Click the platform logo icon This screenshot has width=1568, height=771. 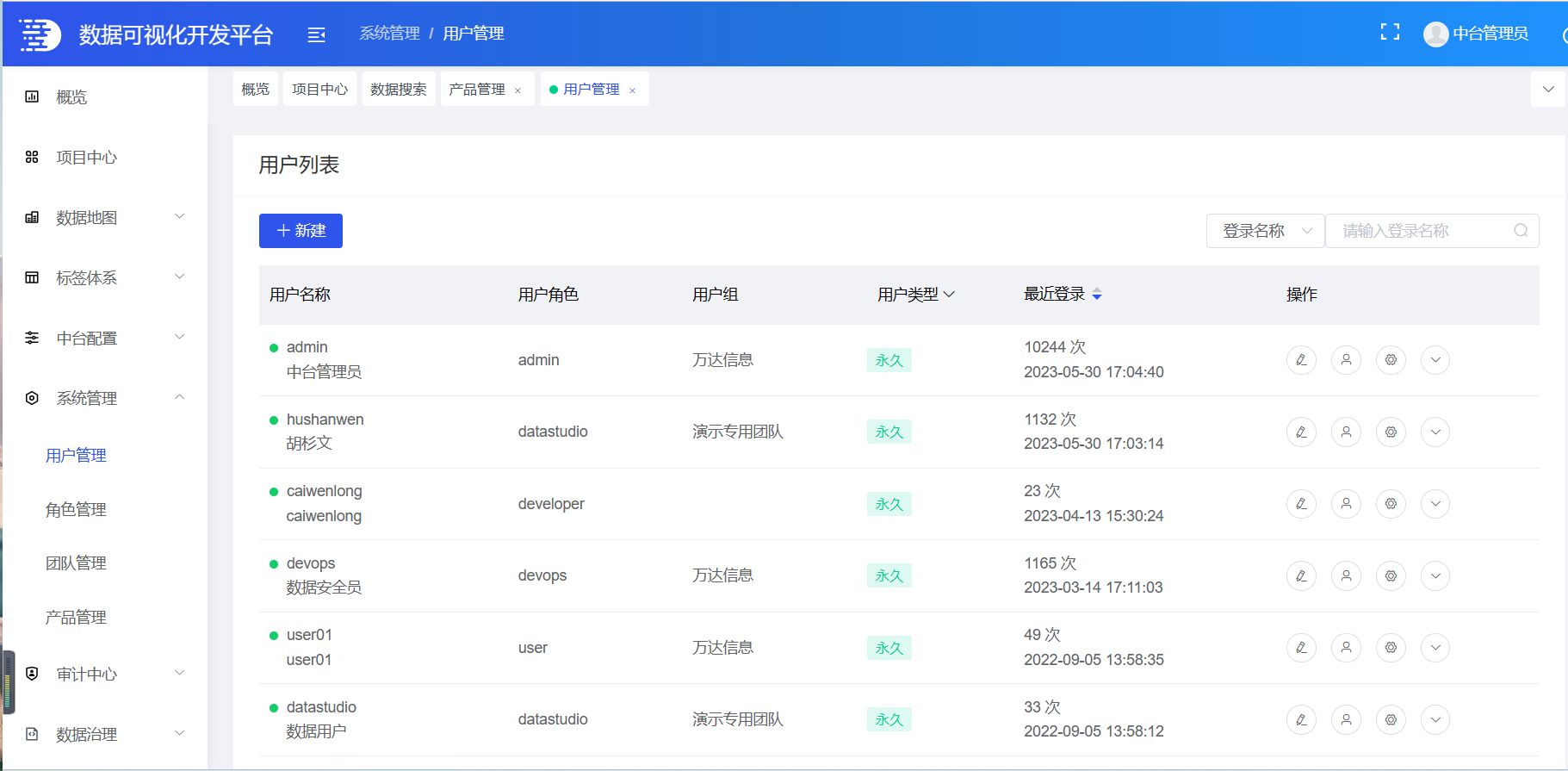(x=40, y=34)
